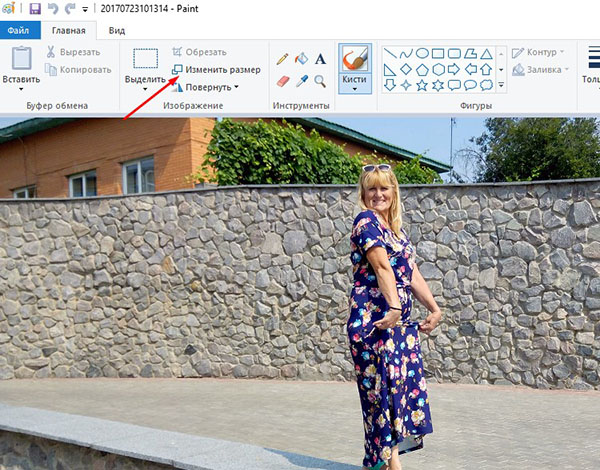The width and height of the screenshot is (600, 470).
Task: Click Обрезать to crop the image
Action: 199,52
